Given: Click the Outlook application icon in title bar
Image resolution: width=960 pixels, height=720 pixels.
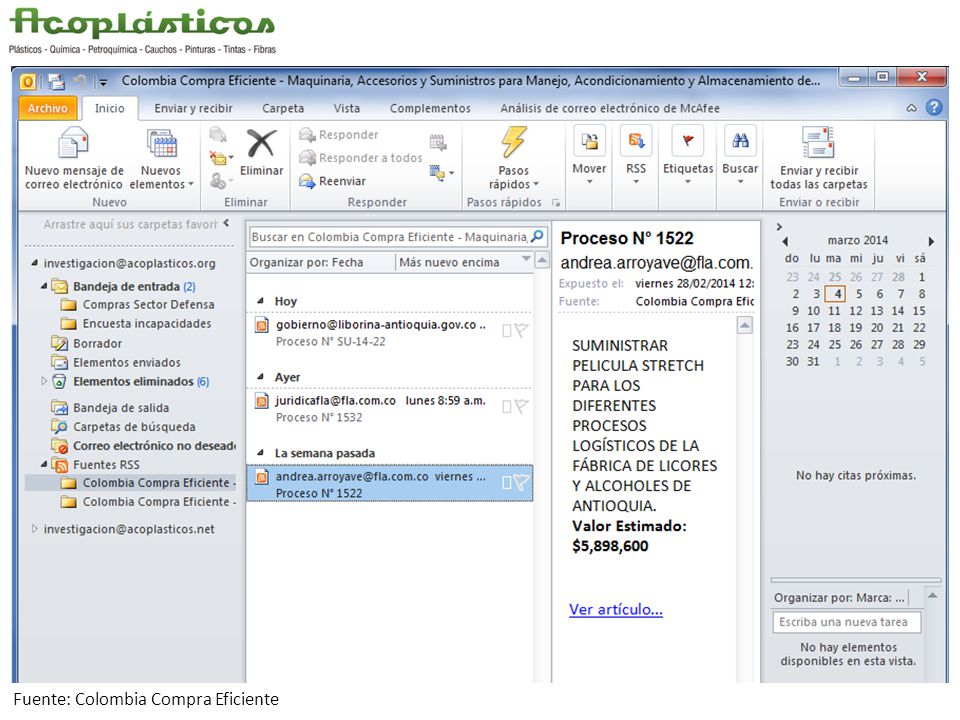Looking at the screenshot, I should [28, 81].
